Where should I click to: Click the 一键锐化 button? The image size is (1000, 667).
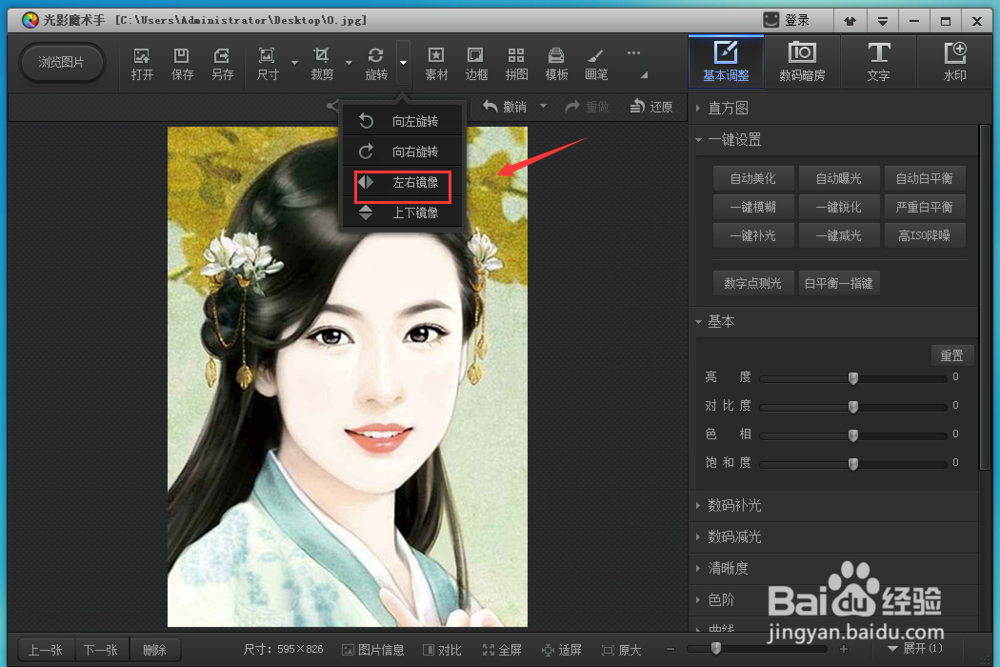839,207
